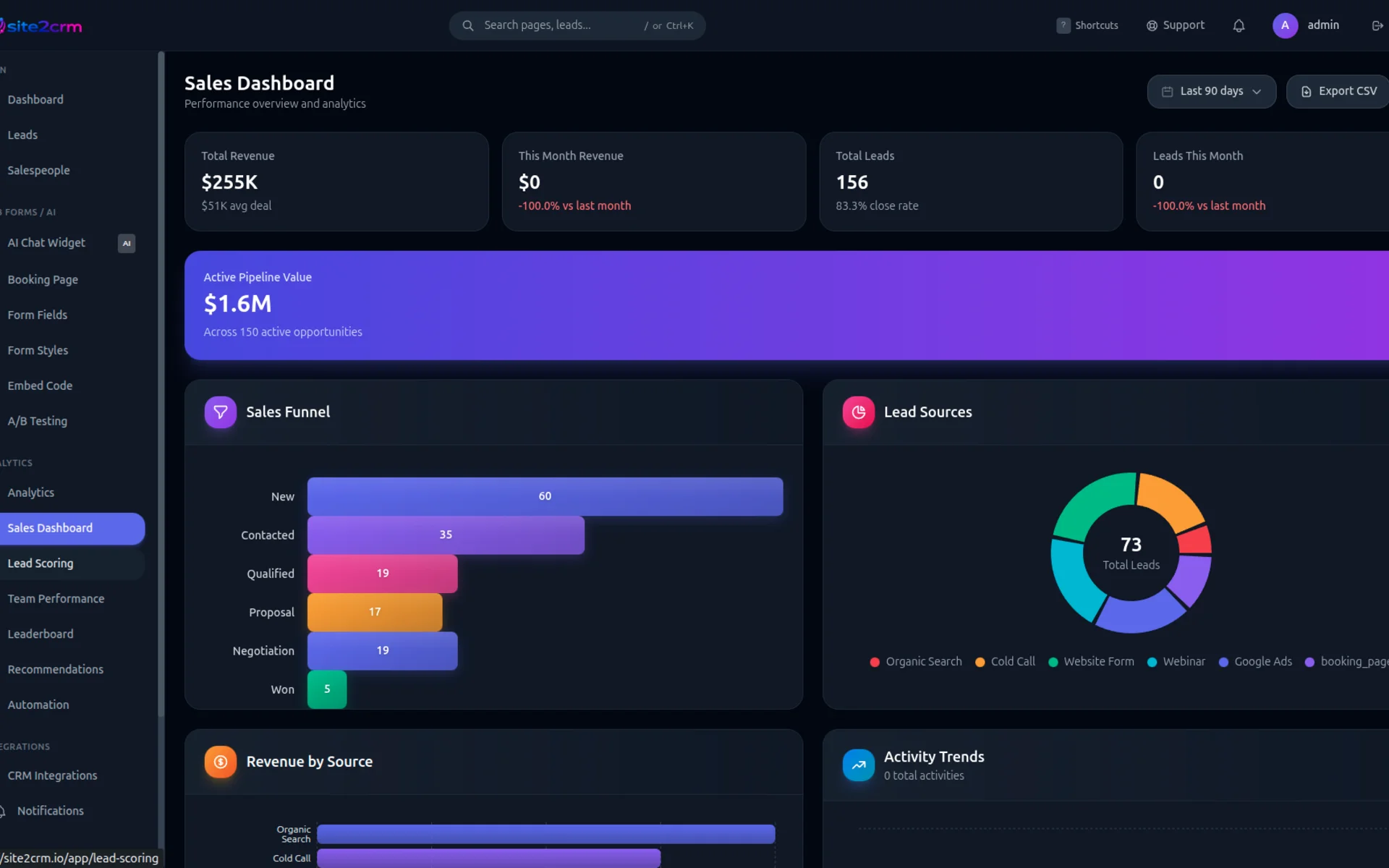Click the AI badge next to AI Chat Widget
The width and height of the screenshot is (1389, 868).
tap(127, 243)
